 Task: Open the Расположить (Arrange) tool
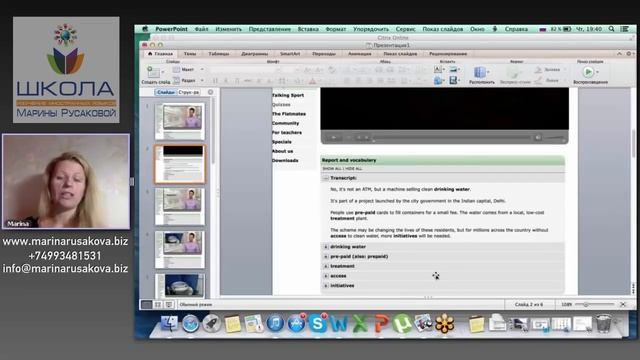click(480, 72)
